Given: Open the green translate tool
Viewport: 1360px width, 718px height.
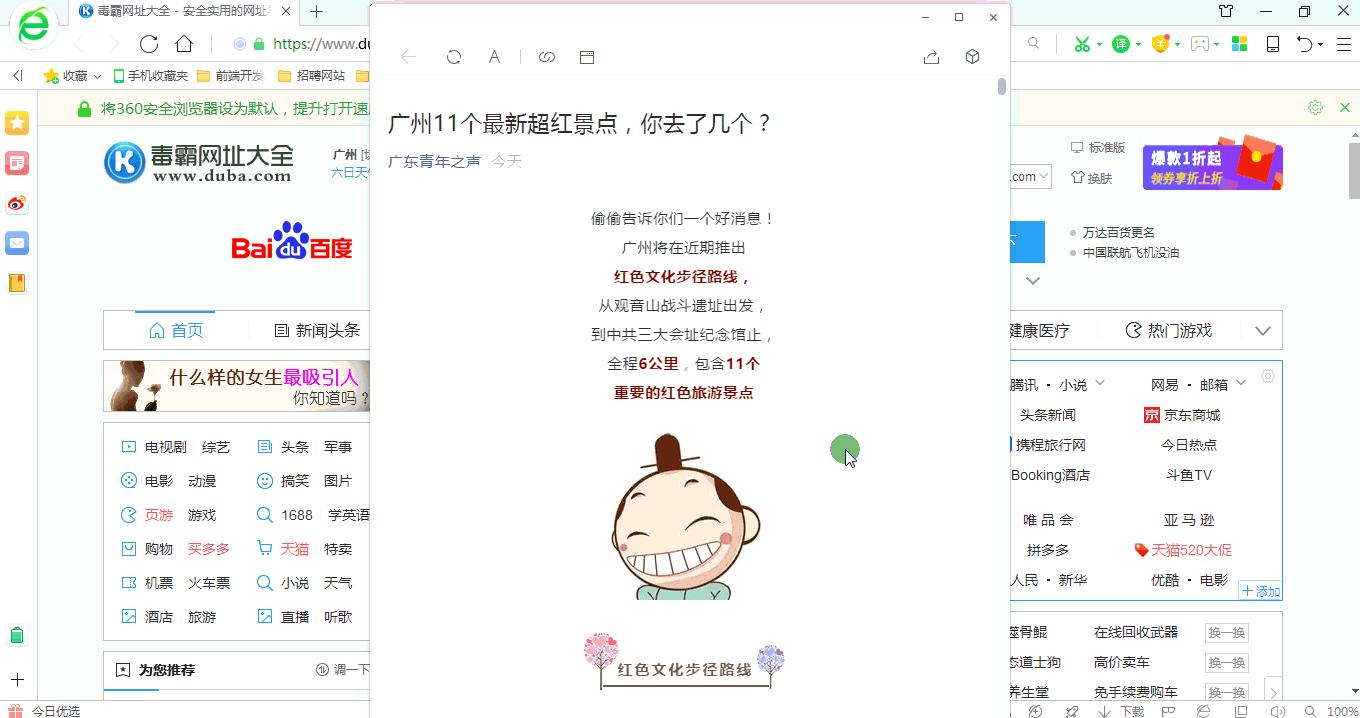Looking at the screenshot, I should 1120,44.
